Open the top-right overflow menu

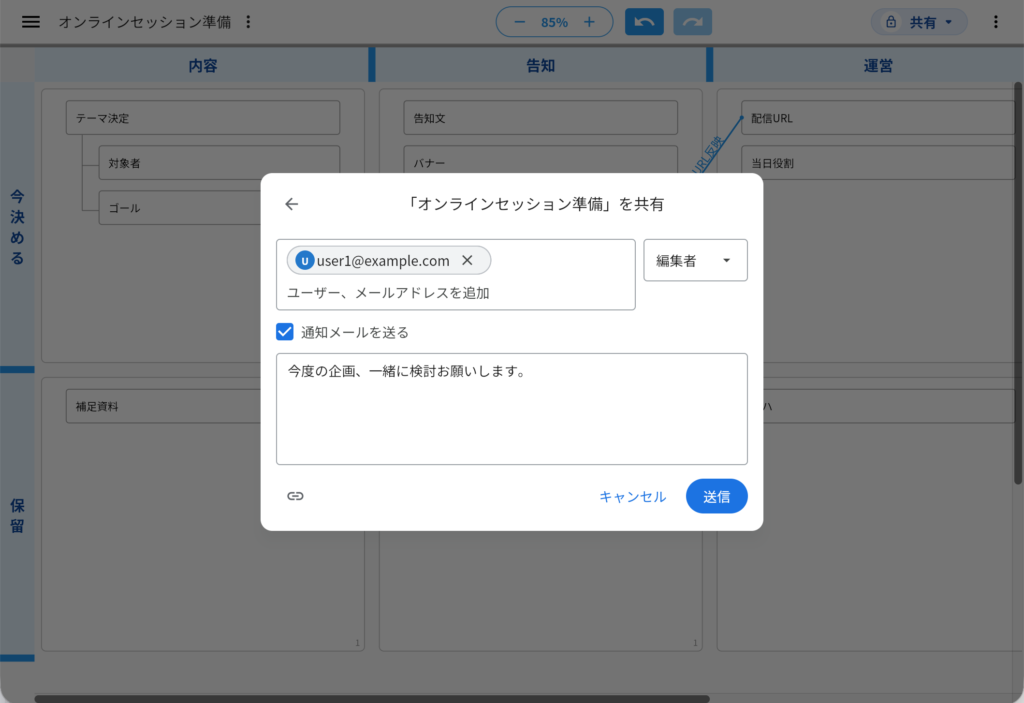996,21
